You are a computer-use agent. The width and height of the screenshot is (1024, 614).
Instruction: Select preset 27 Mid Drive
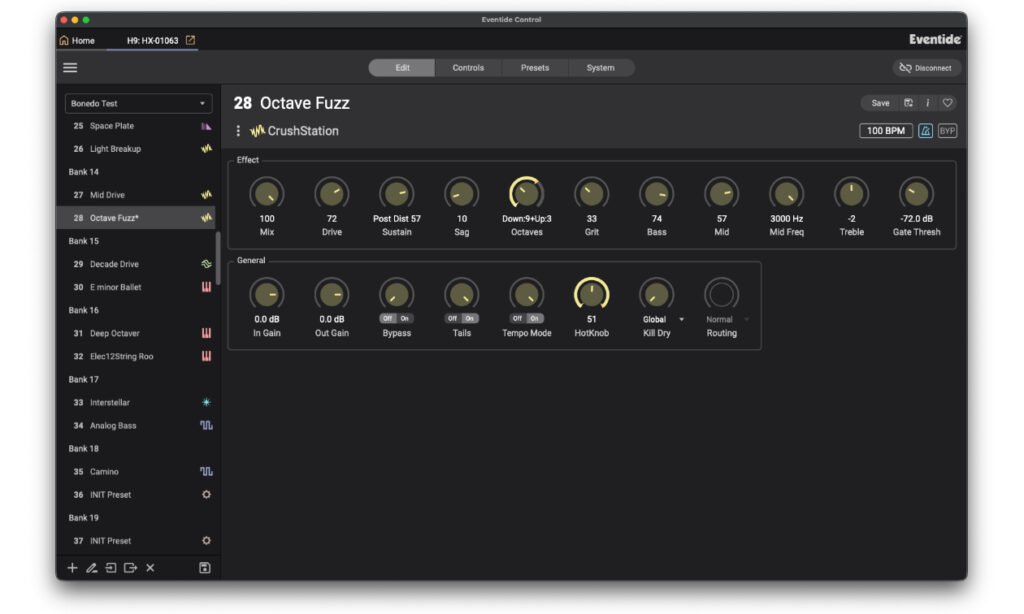tap(136, 195)
